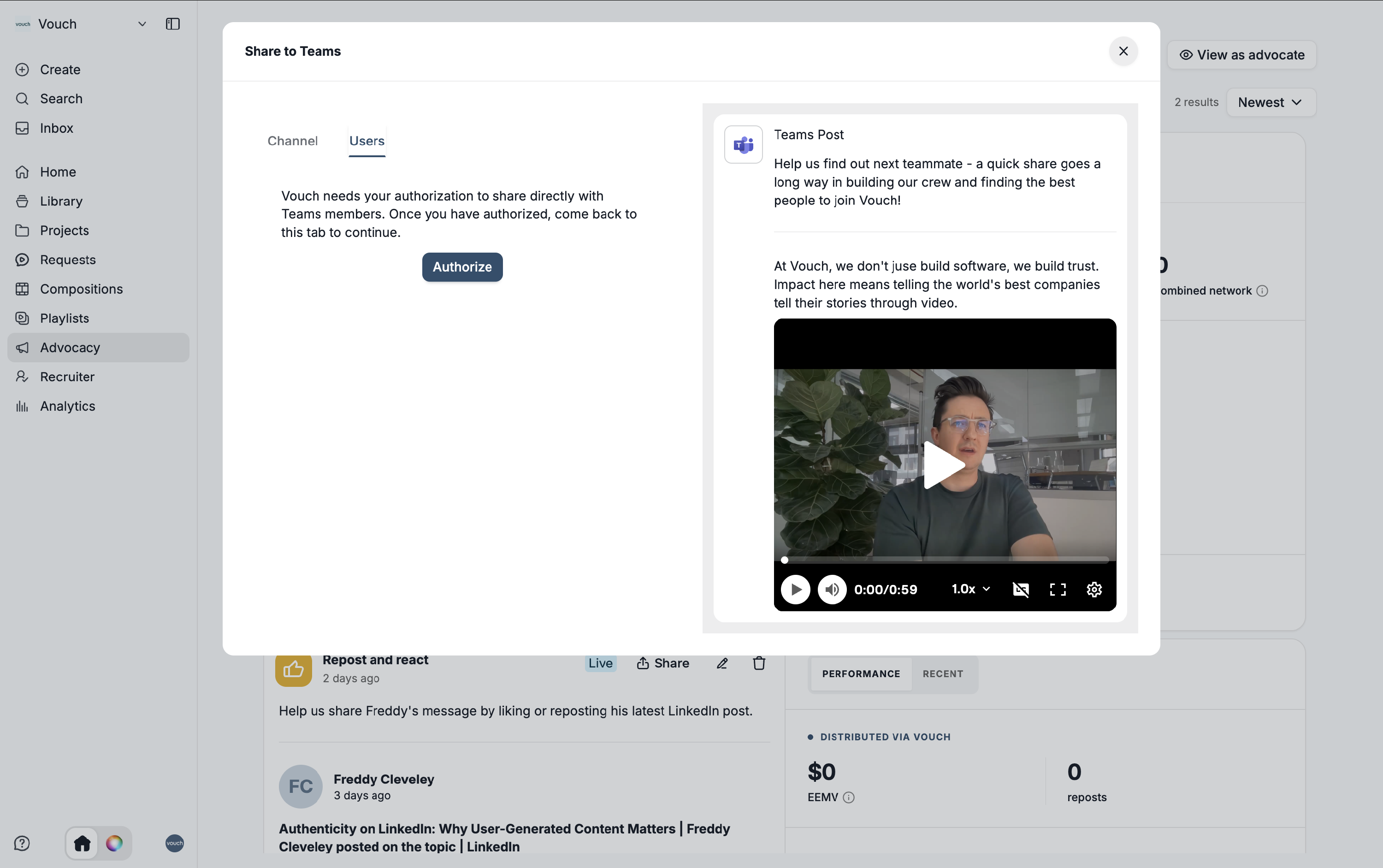Screen dimensions: 1383x868
Task: Open Playlists in the sidebar
Action: coord(98,318)
